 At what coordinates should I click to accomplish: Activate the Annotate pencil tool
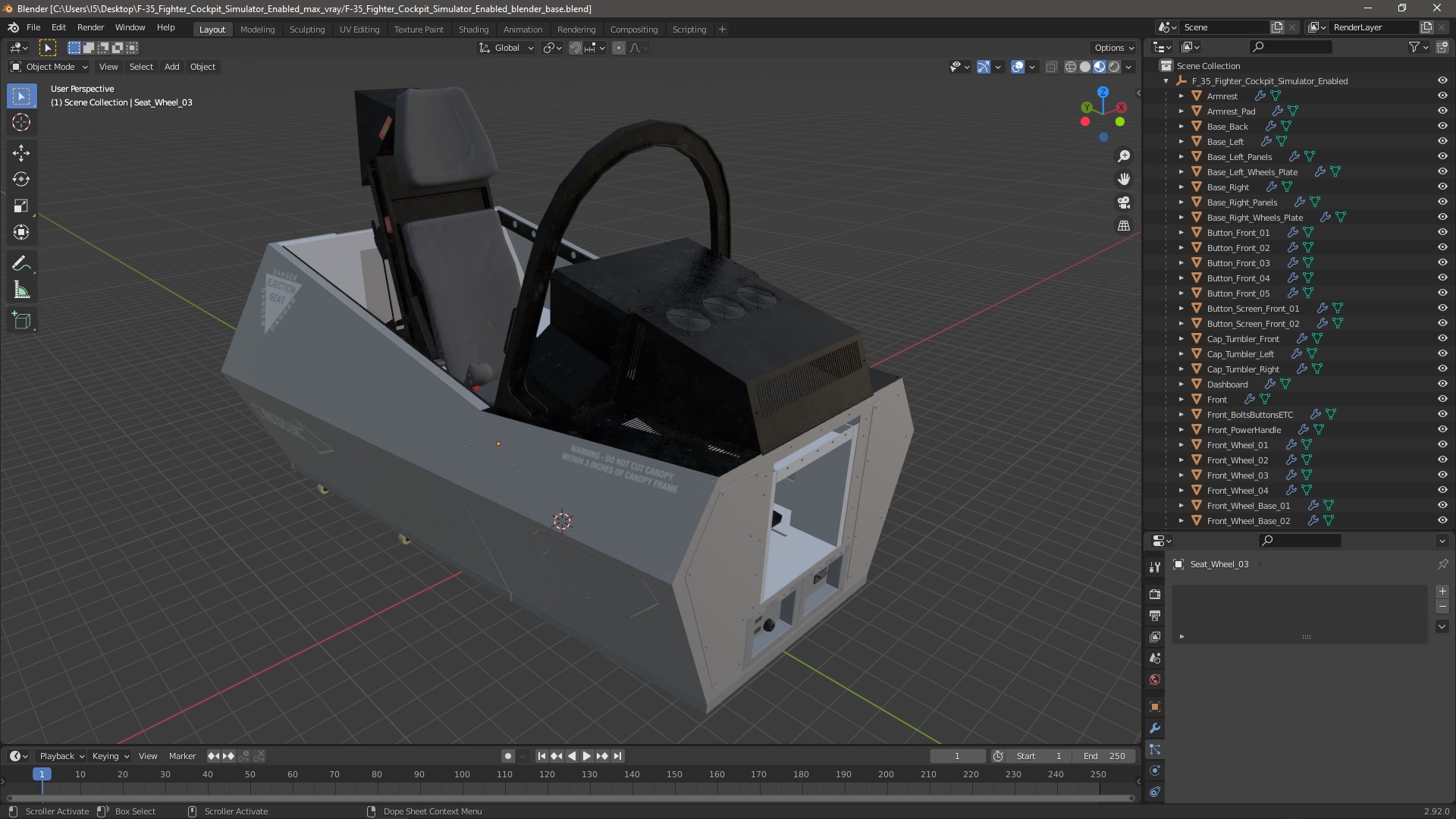[x=21, y=264]
